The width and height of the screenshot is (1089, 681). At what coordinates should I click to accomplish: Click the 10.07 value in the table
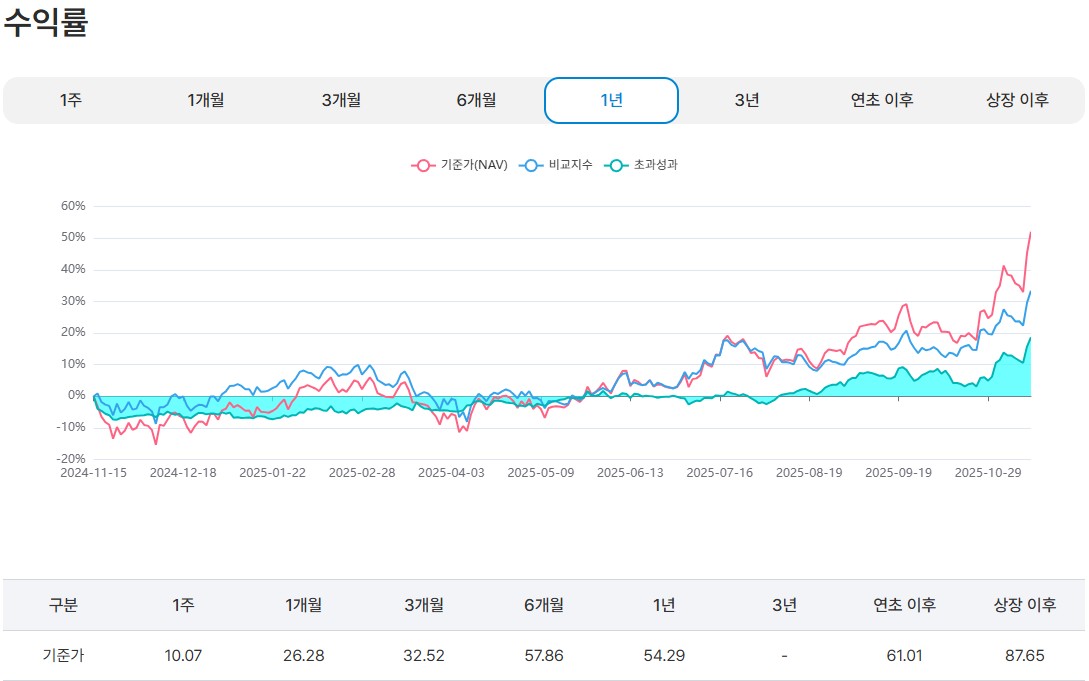(x=183, y=656)
